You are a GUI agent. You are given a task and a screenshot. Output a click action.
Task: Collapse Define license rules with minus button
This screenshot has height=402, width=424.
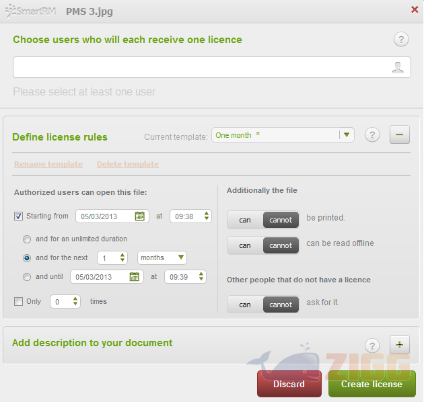pos(399,135)
